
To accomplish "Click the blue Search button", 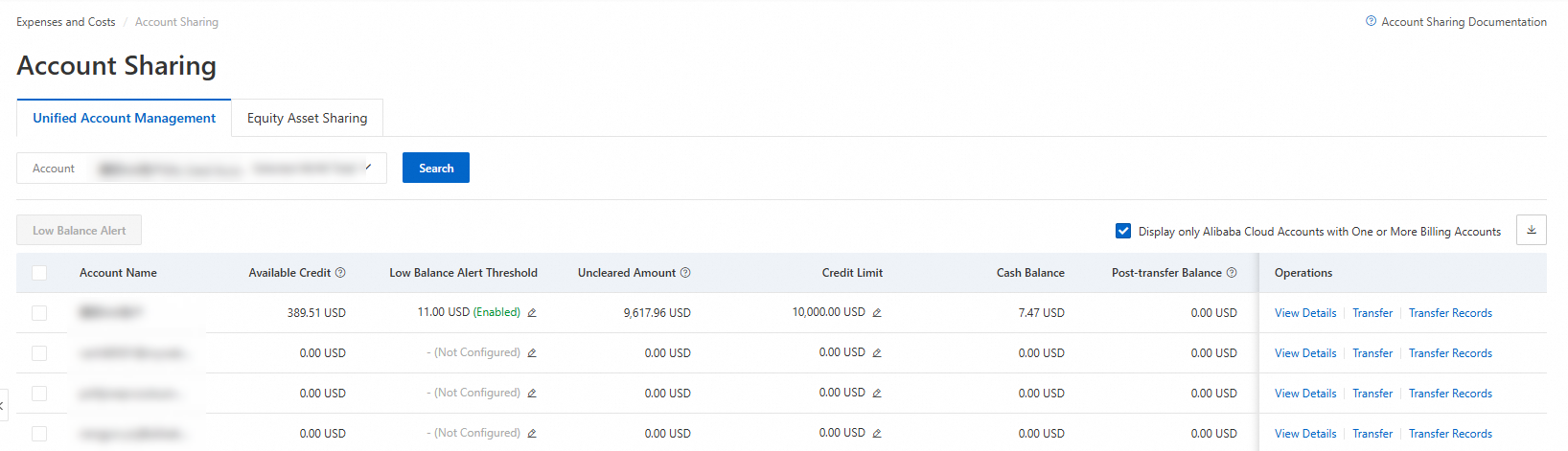I will (x=436, y=168).
